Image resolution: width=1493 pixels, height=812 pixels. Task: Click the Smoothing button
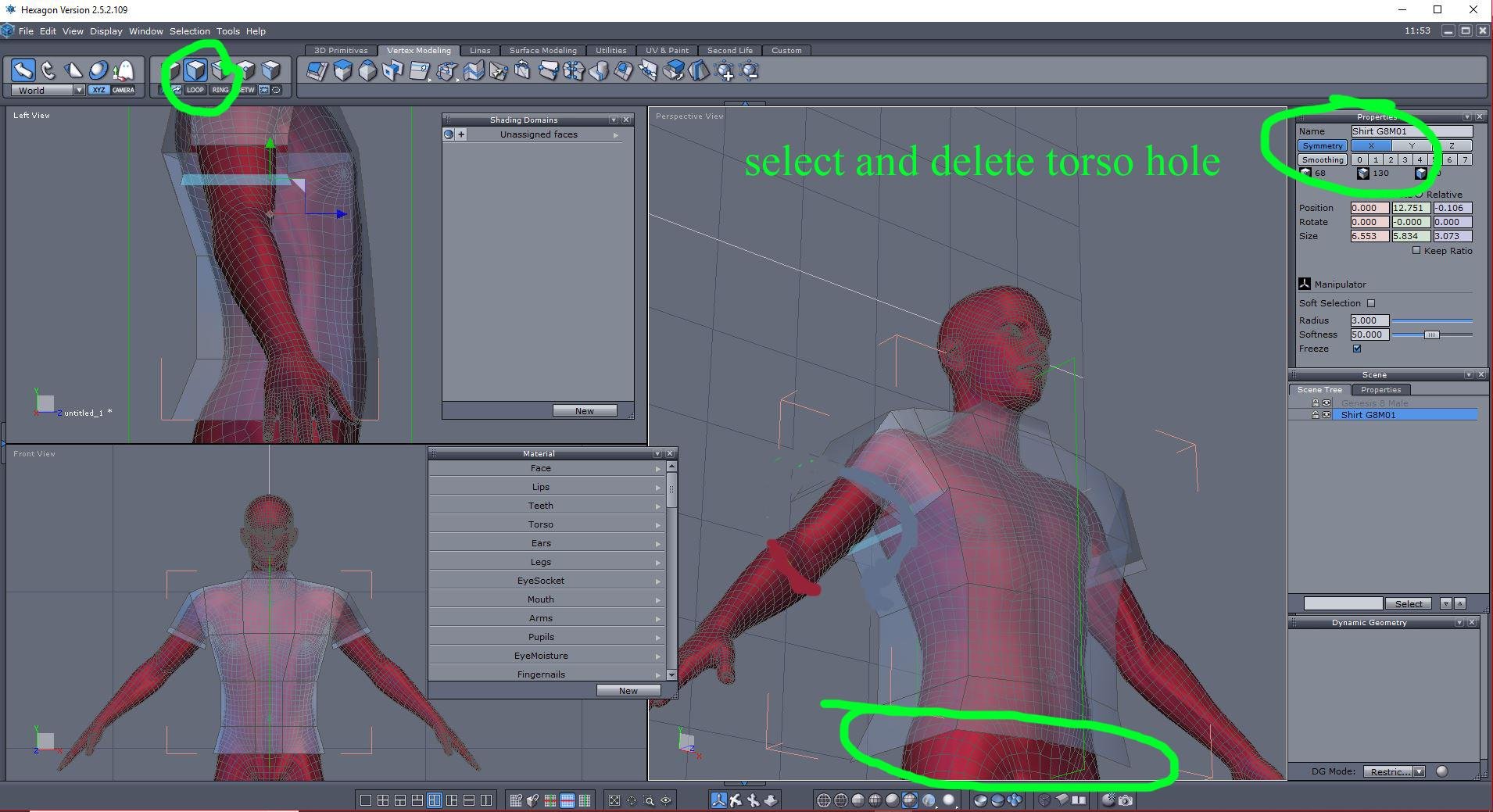(1323, 159)
